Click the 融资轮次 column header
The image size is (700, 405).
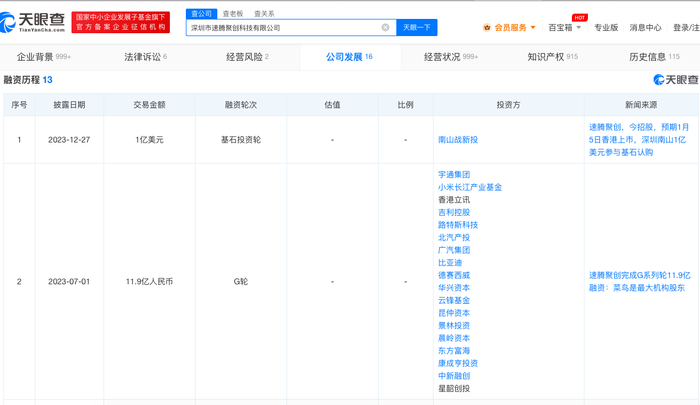(x=241, y=104)
